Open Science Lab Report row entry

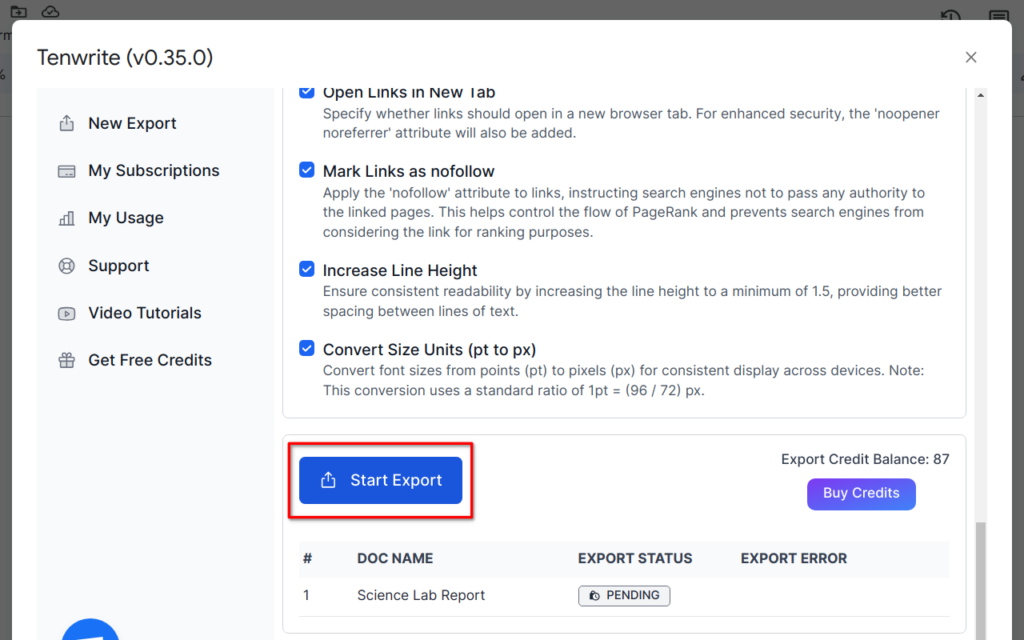pos(420,595)
